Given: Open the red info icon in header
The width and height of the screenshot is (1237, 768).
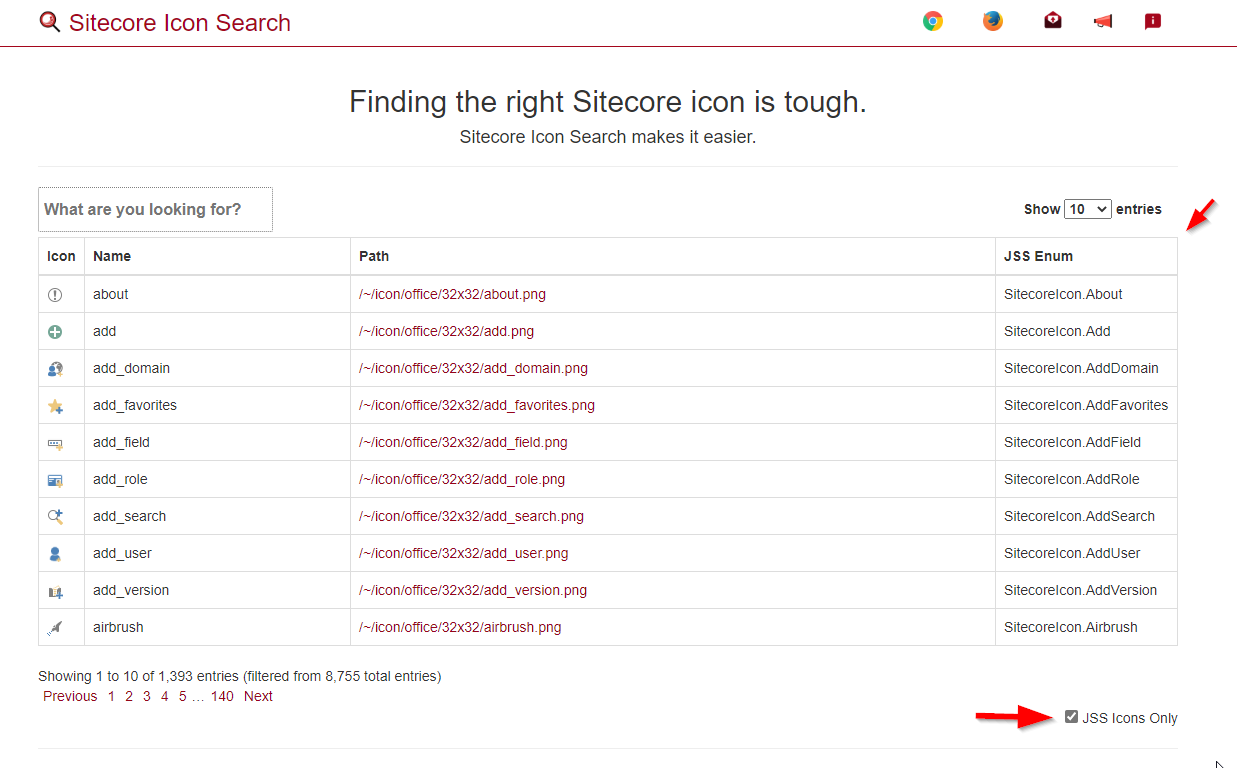Looking at the screenshot, I should [x=1153, y=21].
